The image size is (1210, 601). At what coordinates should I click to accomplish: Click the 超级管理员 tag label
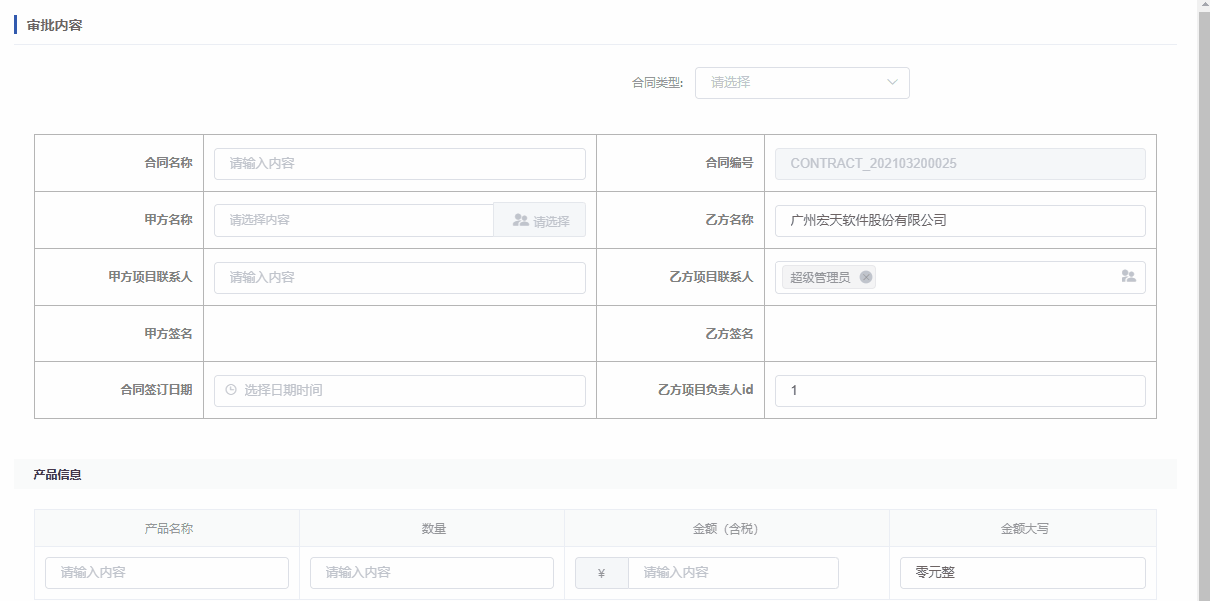[x=820, y=277]
